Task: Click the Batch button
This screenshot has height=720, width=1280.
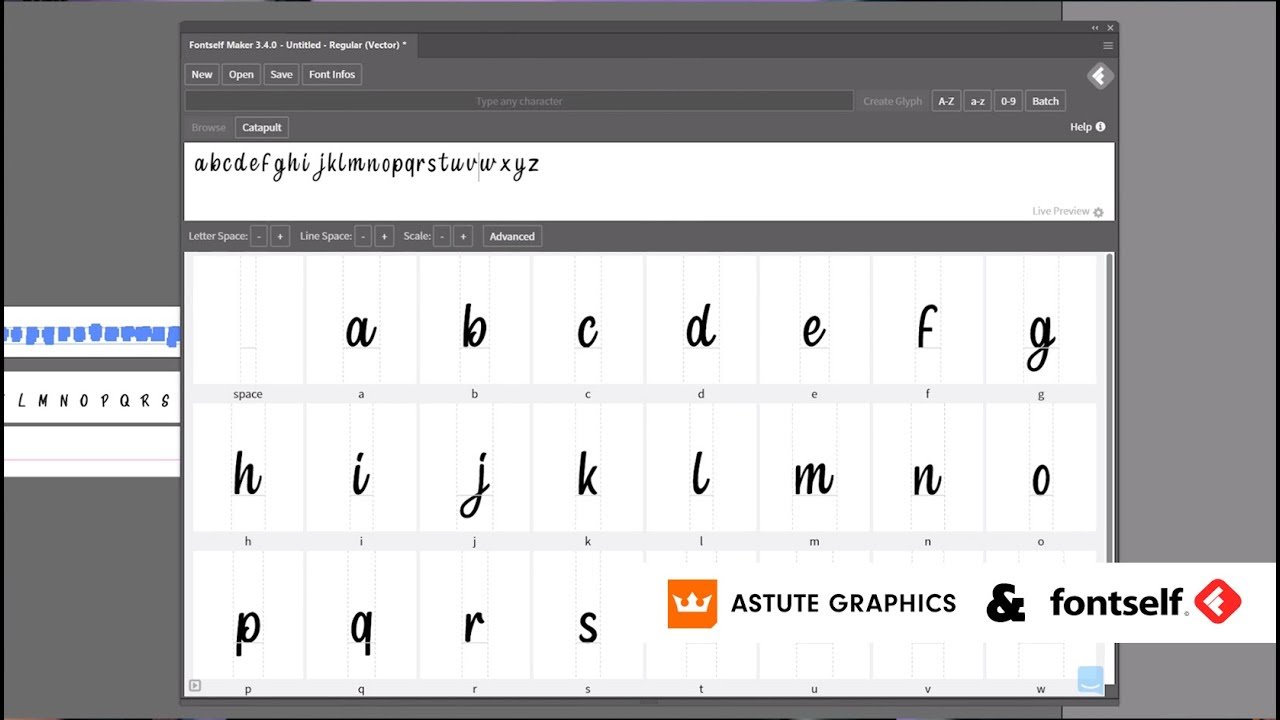Action: [x=1045, y=101]
